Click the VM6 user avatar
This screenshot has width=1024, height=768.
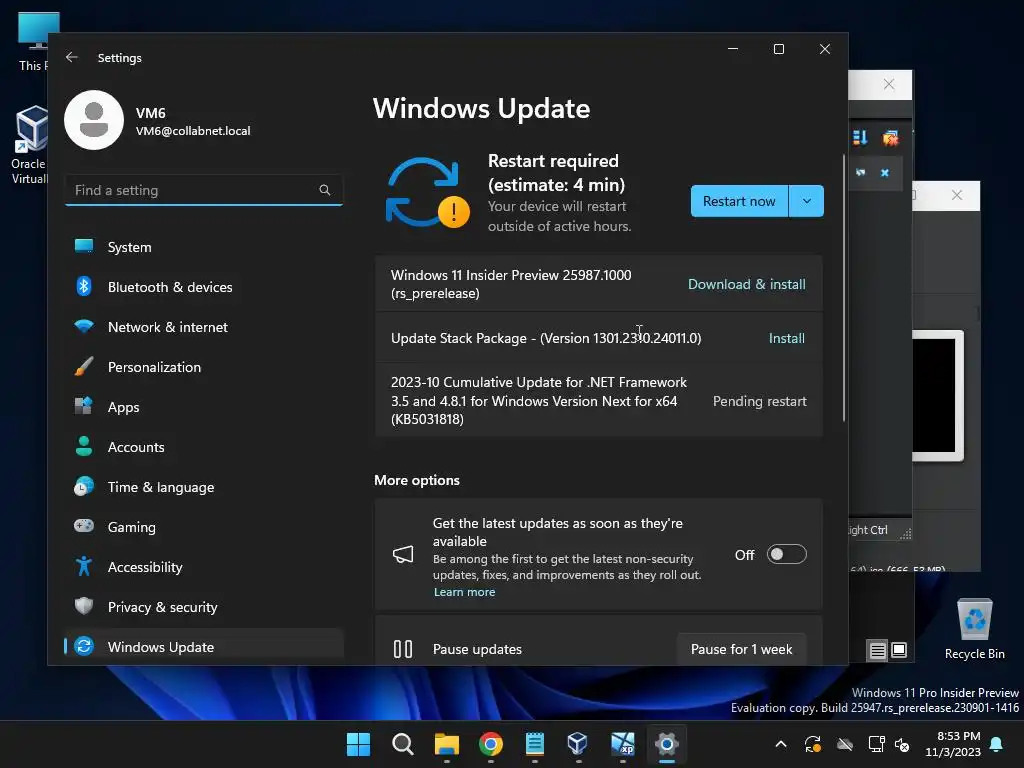[x=94, y=120]
